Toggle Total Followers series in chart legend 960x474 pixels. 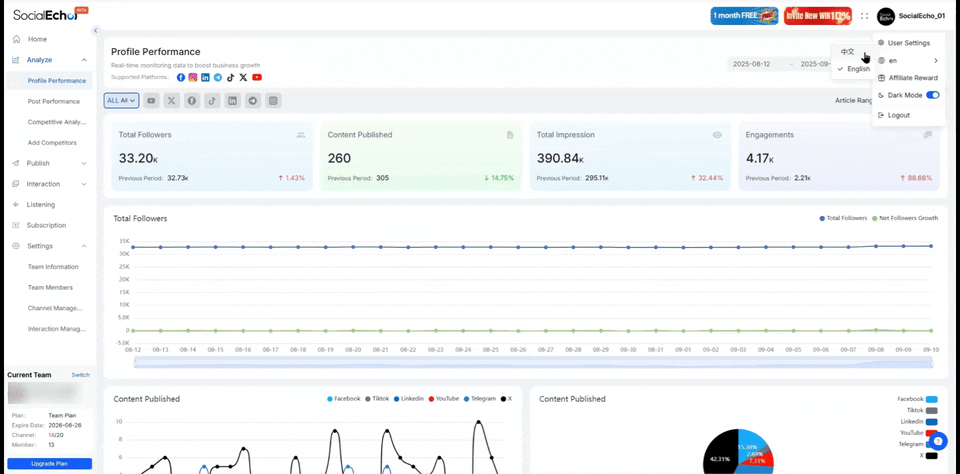pyautogui.click(x=843, y=218)
